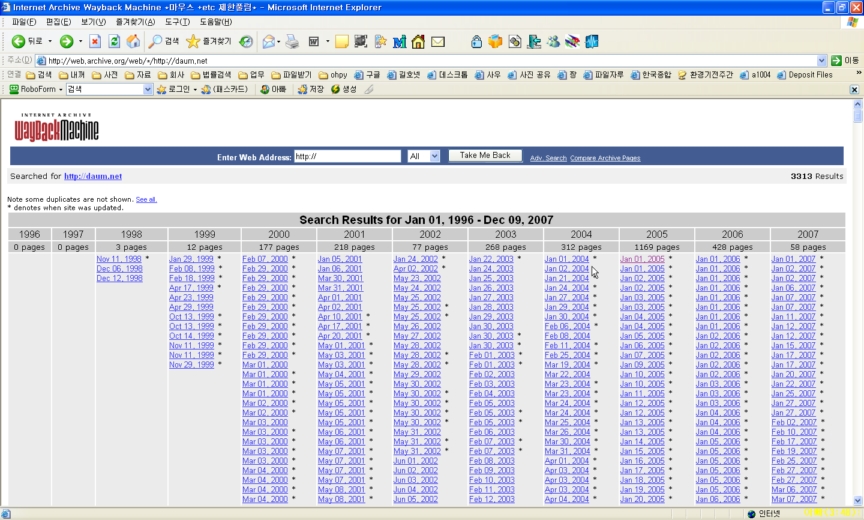Click RoboForm 로그인 (Logins) button
This screenshot has width=864, height=520.
174,89
